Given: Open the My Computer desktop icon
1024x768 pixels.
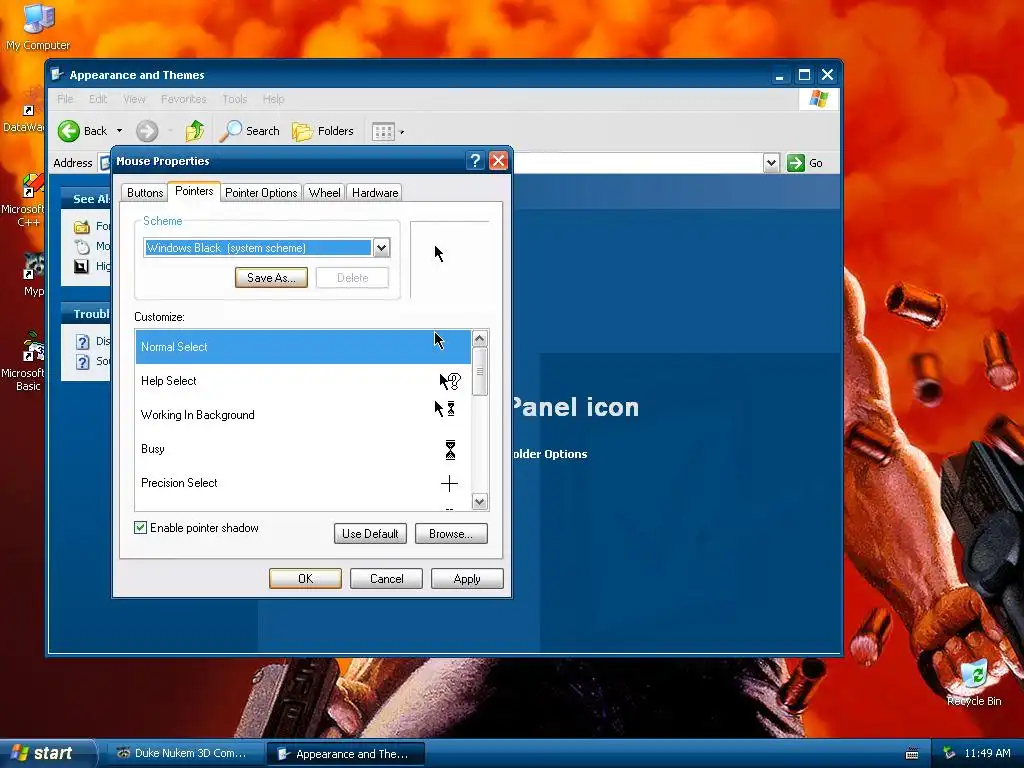Looking at the screenshot, I should pyautogui.click(x=38, y=26).
